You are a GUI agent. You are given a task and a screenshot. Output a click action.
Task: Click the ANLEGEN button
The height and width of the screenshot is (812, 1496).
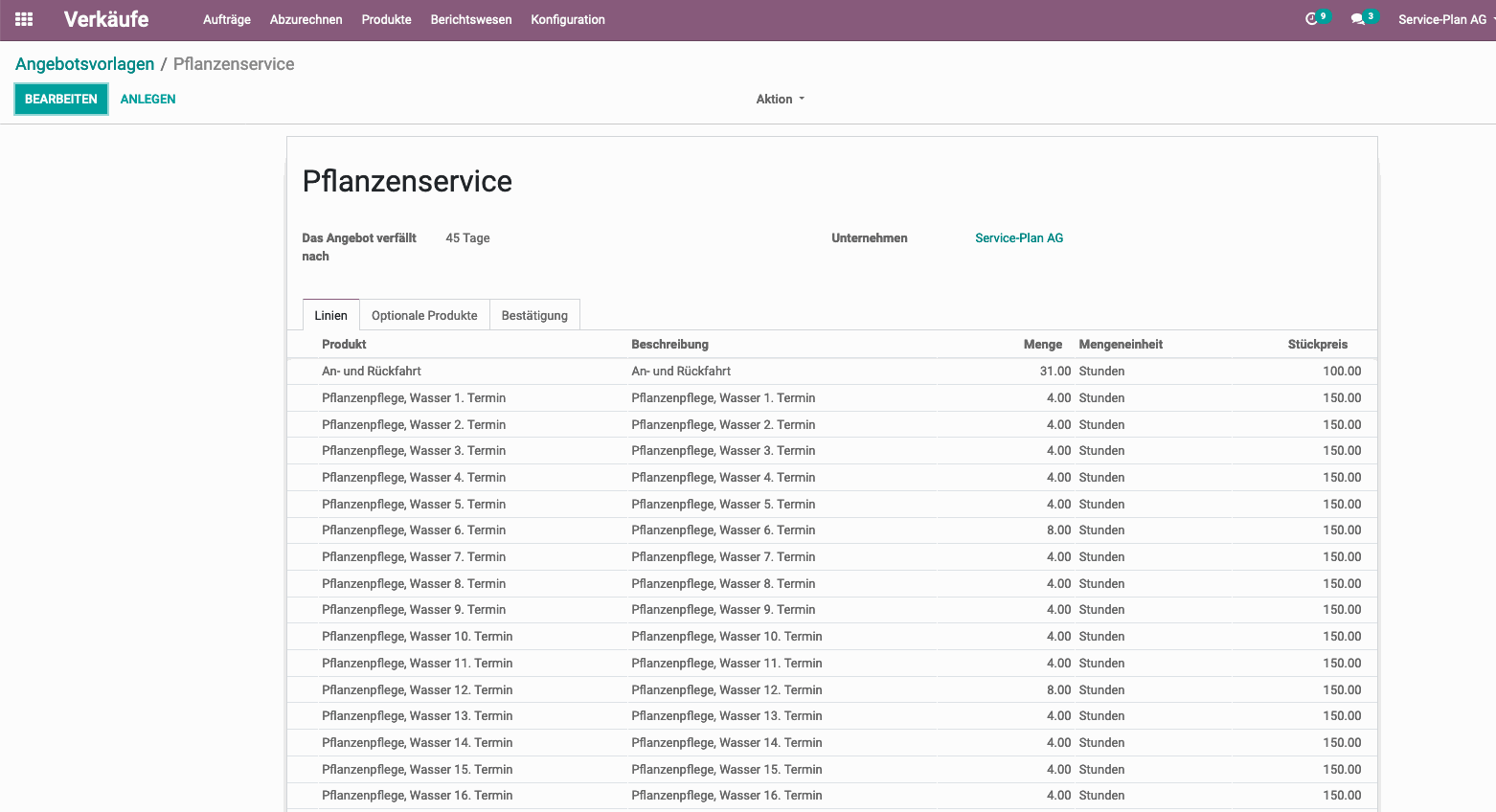148,100
